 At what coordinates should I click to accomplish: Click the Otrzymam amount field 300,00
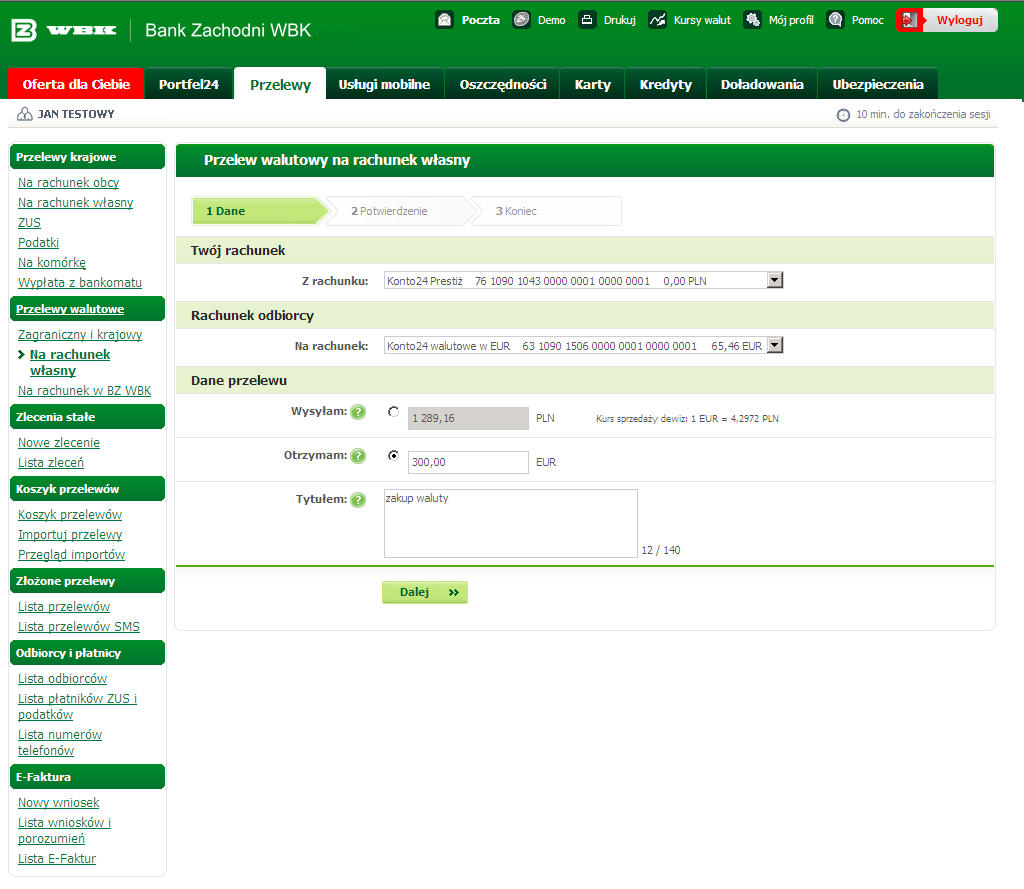point(468,462)
